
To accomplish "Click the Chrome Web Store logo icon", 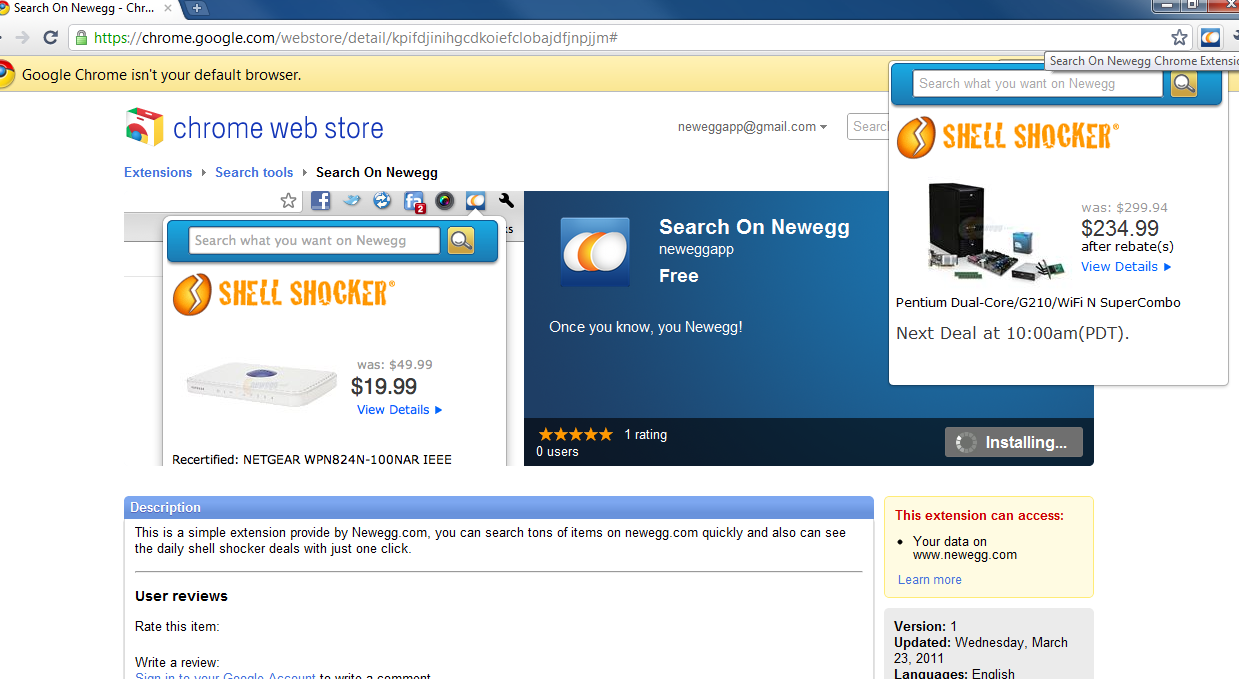I will (144, 127).
